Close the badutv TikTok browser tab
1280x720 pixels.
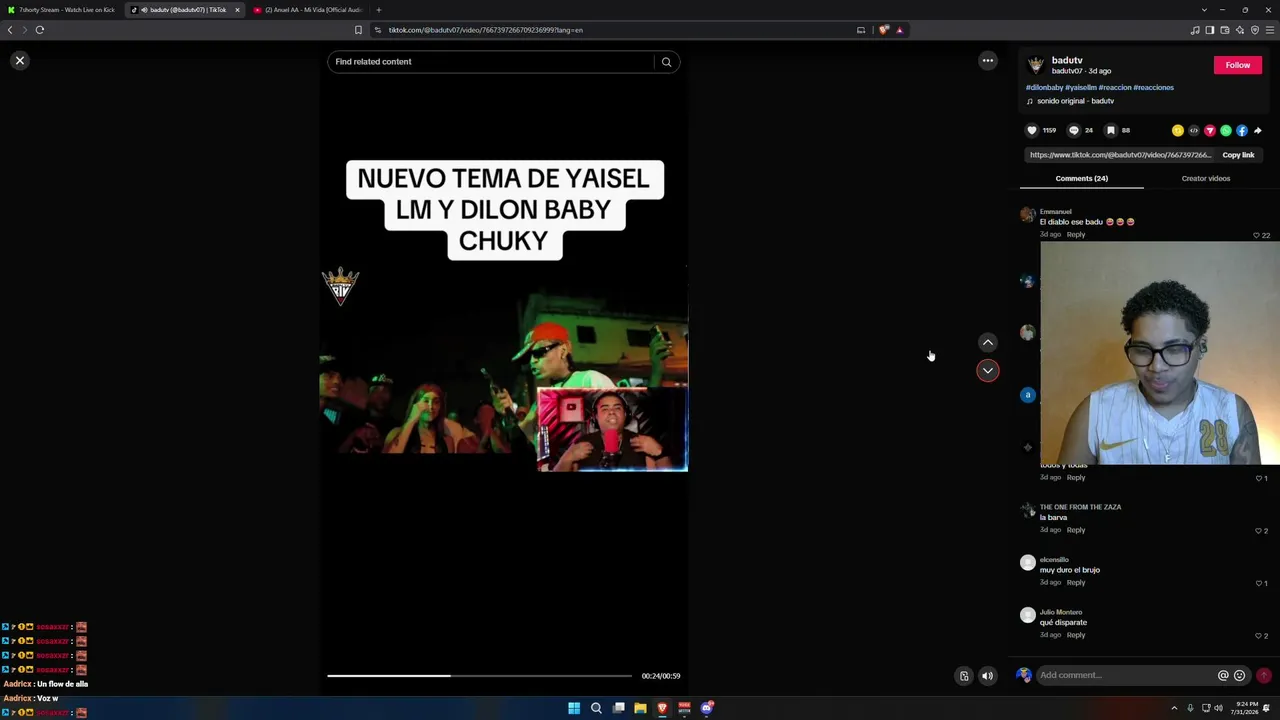tap(237, 10)
